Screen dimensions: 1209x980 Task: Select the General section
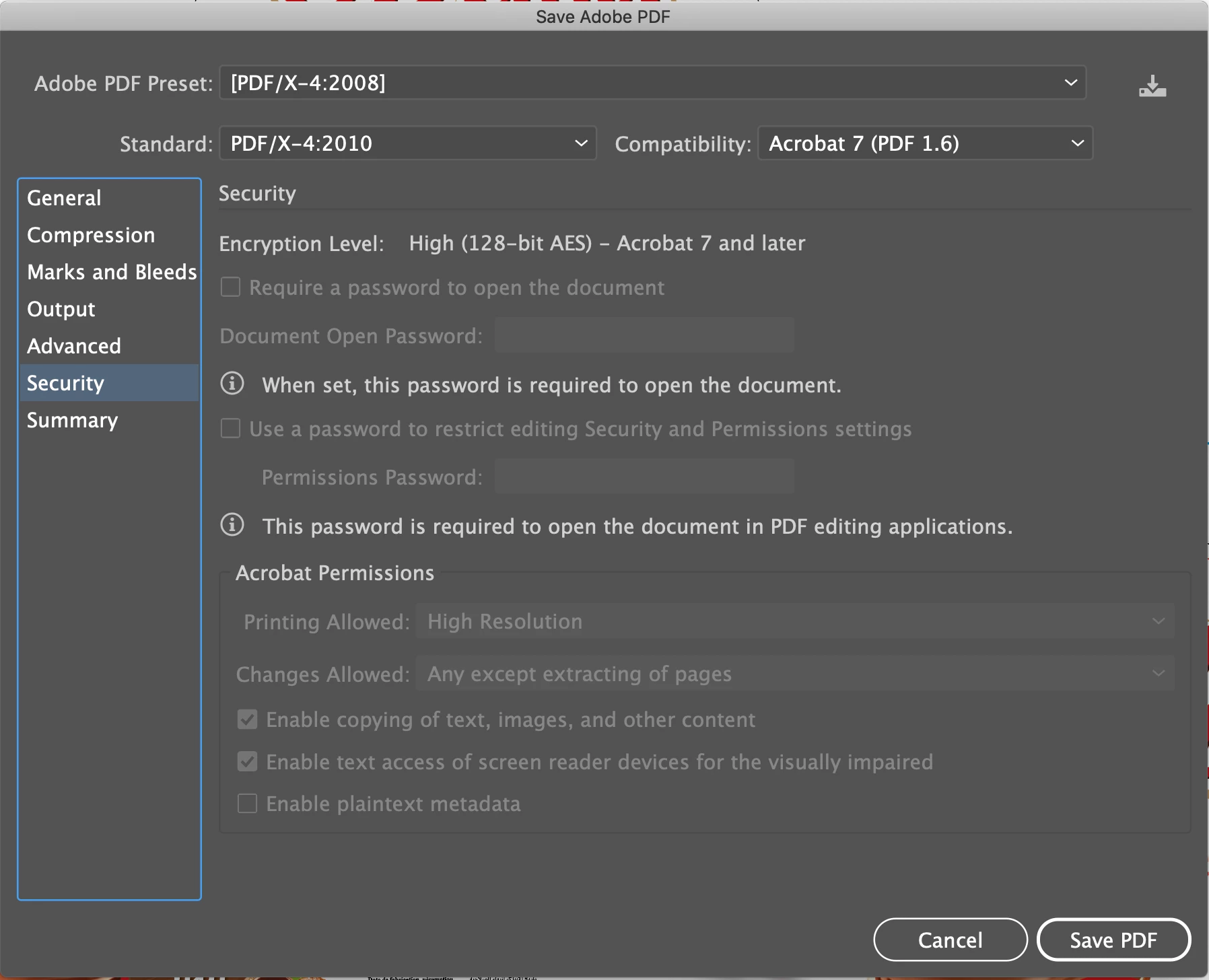[110, 198]
